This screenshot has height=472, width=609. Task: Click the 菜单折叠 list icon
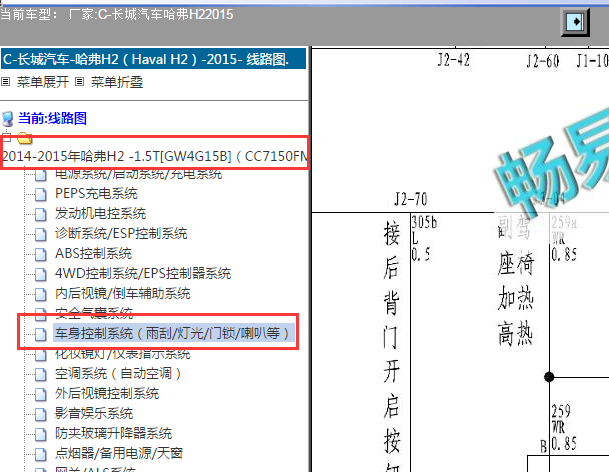point(79,82)
